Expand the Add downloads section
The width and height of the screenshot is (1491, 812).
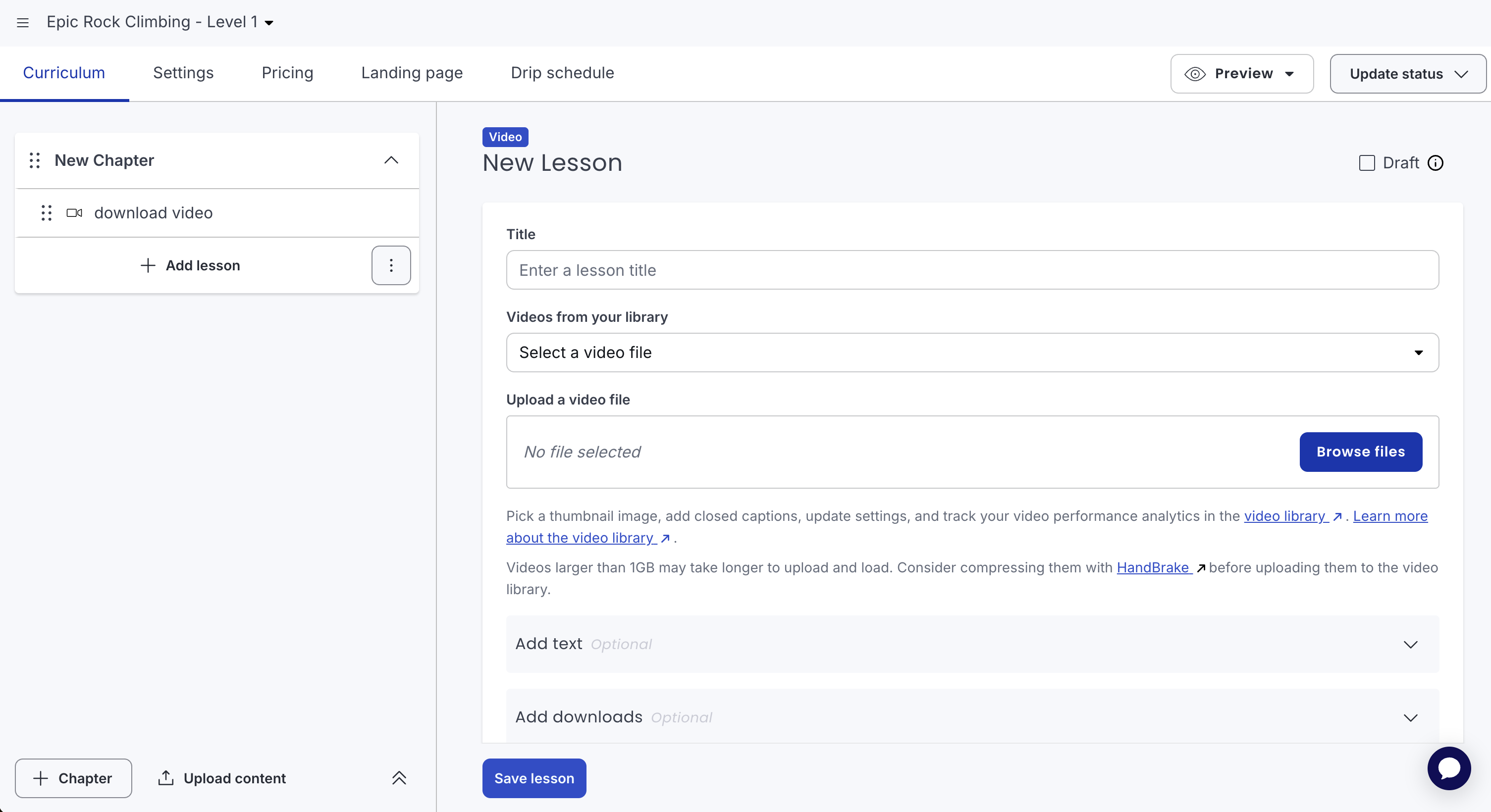(972, 717)
